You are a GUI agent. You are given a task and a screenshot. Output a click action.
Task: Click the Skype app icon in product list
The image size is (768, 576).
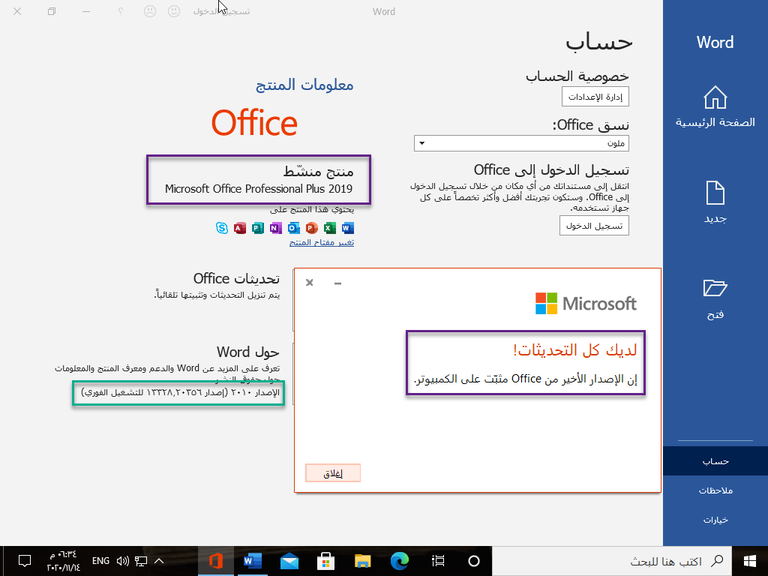coord(222,228)
